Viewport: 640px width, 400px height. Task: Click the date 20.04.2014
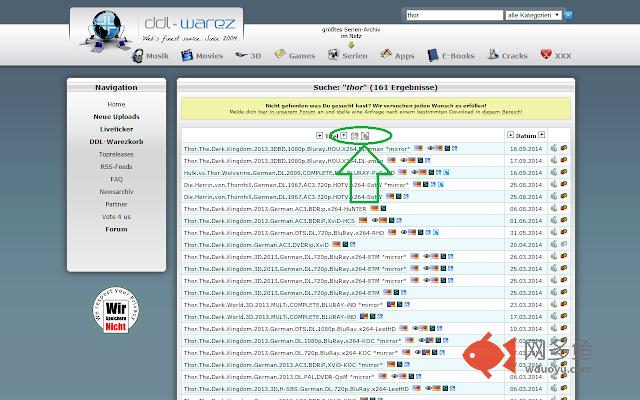coord(526,244)
